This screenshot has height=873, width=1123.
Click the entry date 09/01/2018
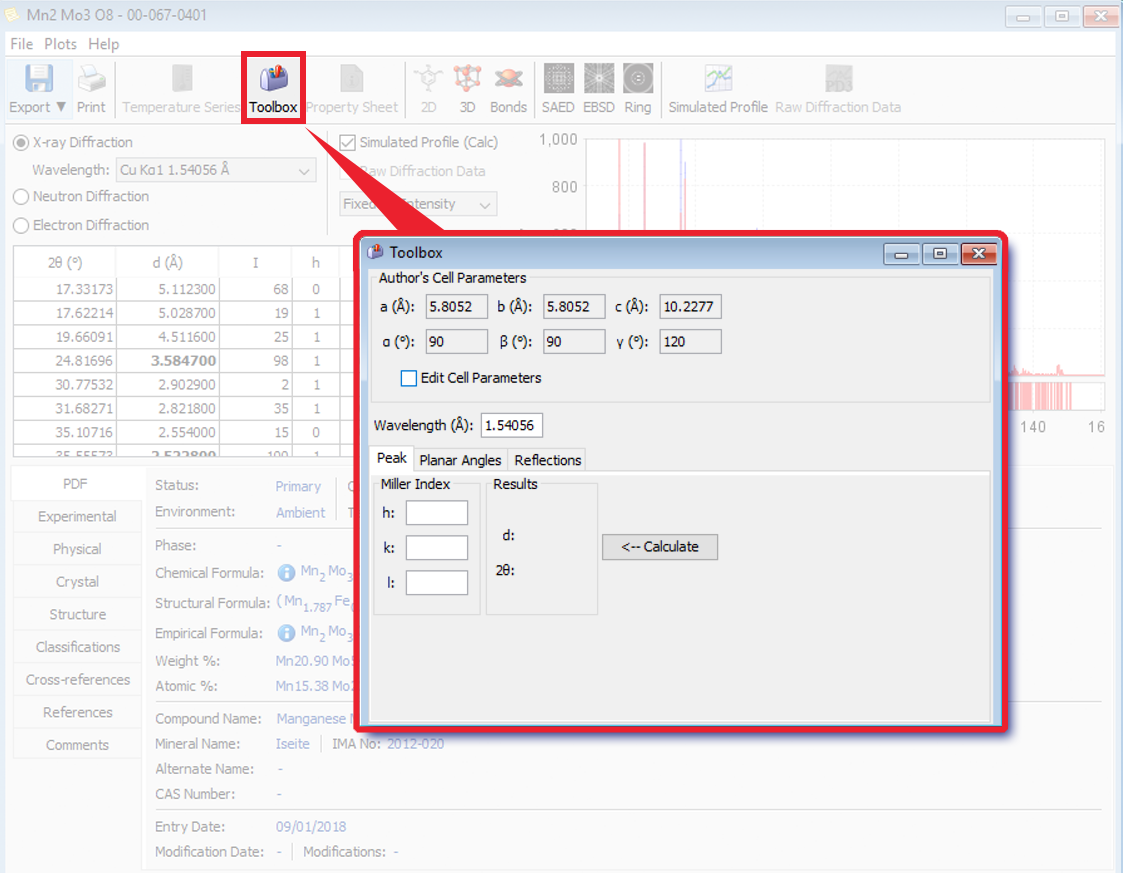coord(311,827)
